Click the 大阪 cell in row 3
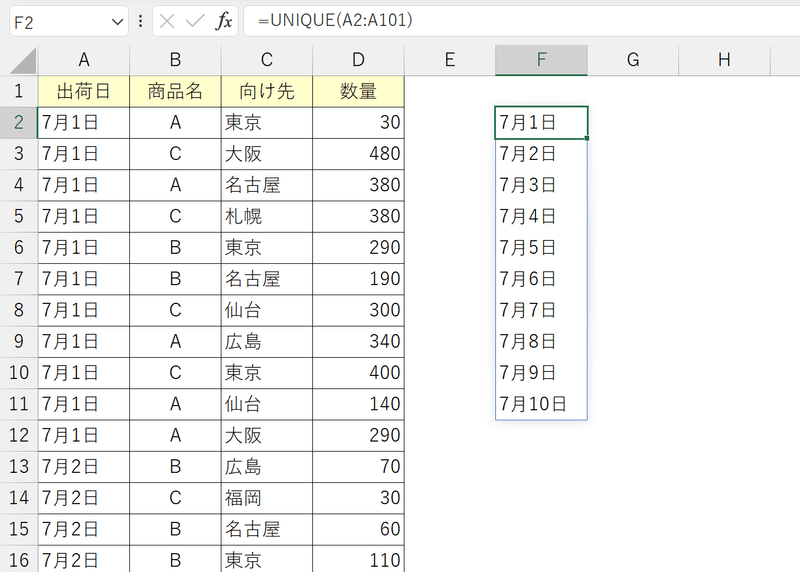Viewport: 800px width, 572px height. click(267, 154)
